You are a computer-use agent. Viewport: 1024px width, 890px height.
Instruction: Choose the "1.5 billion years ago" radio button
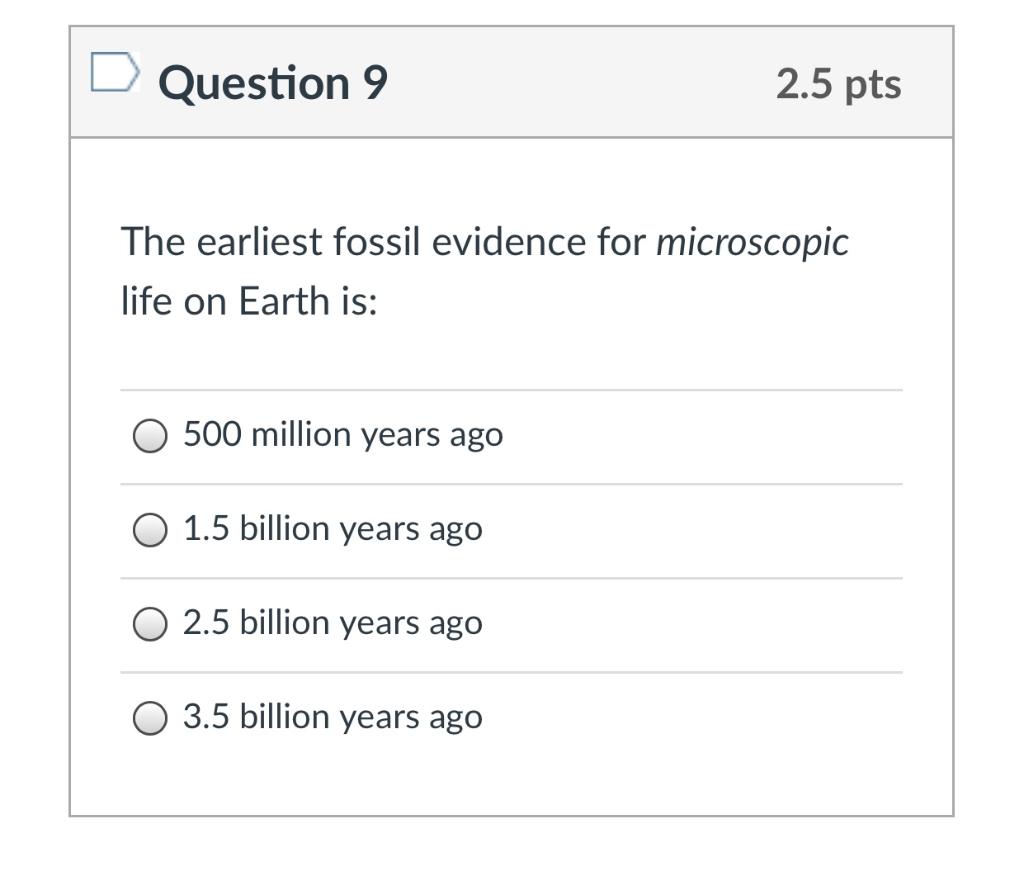(150, 530)
